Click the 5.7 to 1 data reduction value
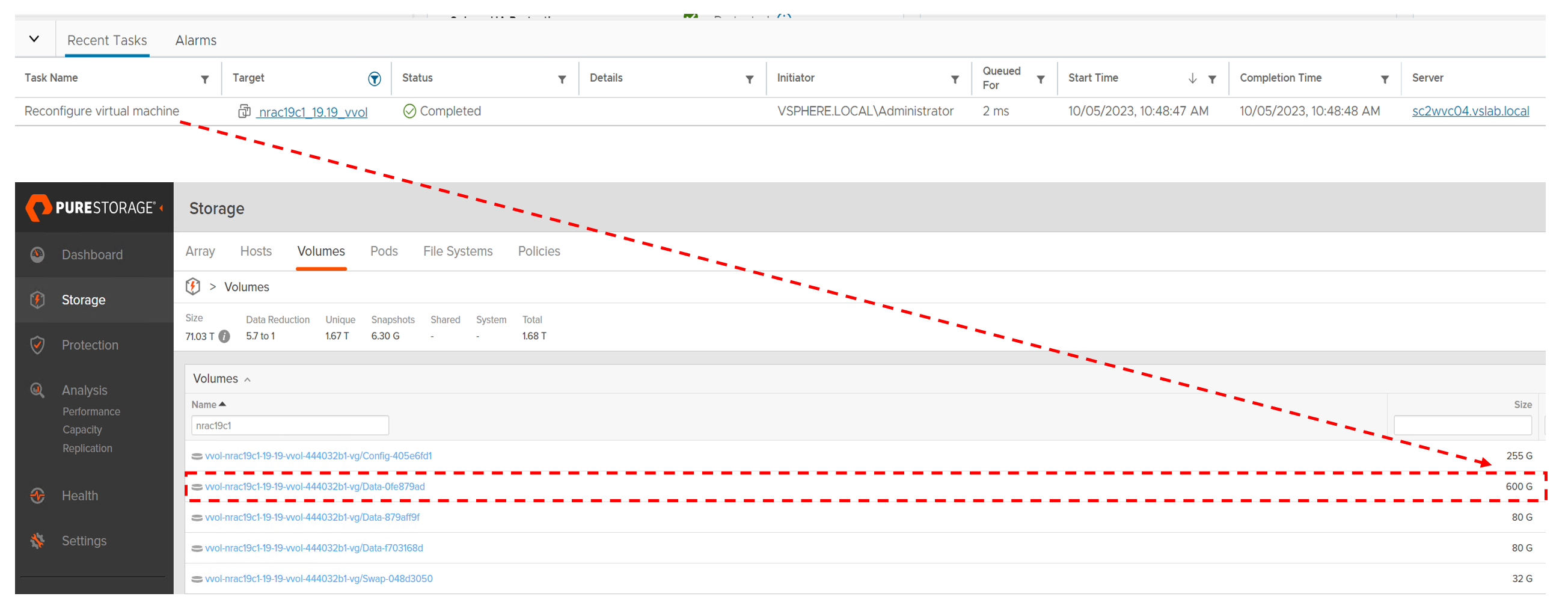The width and height of the screenshot is (1568, 614). click(x=260, y=336)
